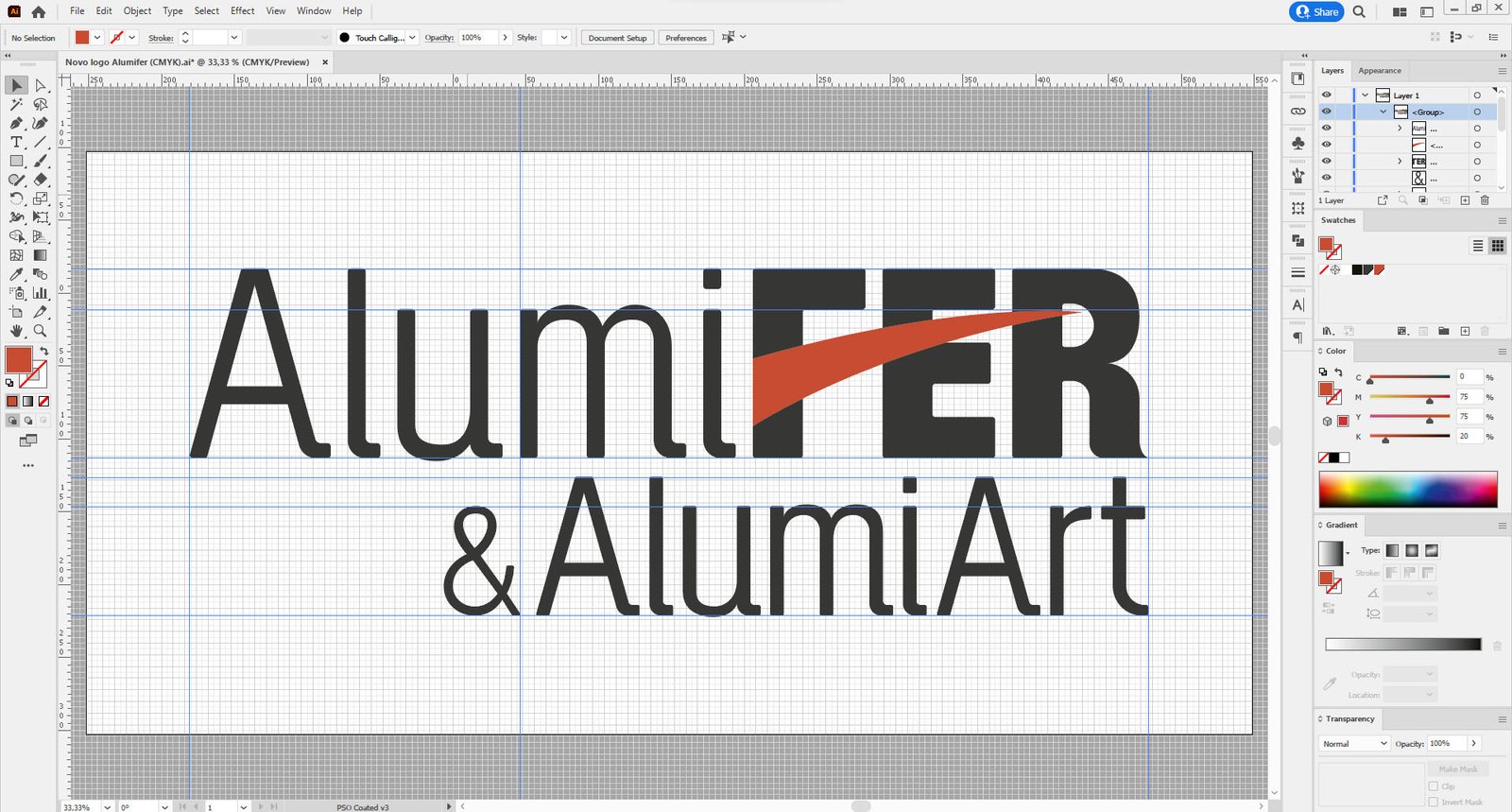This screenshot has width=1512, height=812.
Task: Choose the Rotate tool
Action: tap(16, 199)
